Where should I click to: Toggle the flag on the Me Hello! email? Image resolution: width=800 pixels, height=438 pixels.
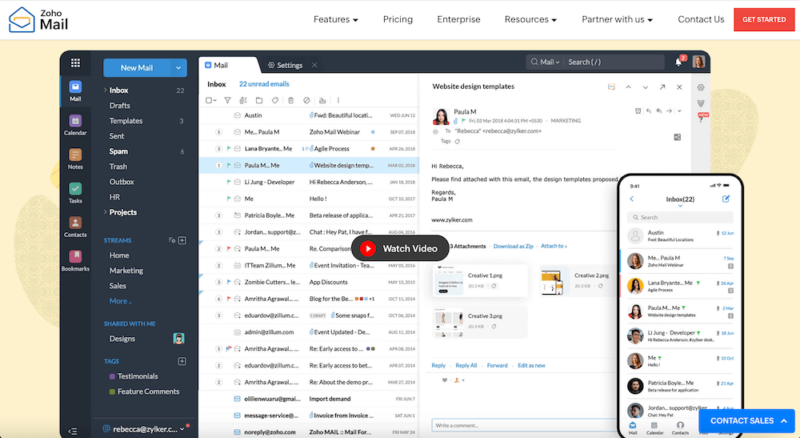click(229, 199)
